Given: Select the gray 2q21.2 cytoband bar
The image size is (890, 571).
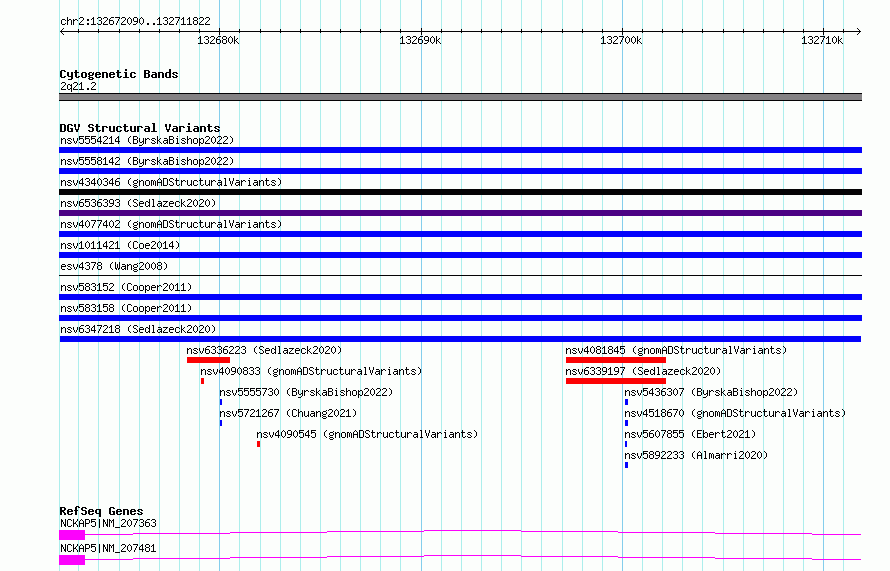Looking at the screenshot, I should (460, 97).
